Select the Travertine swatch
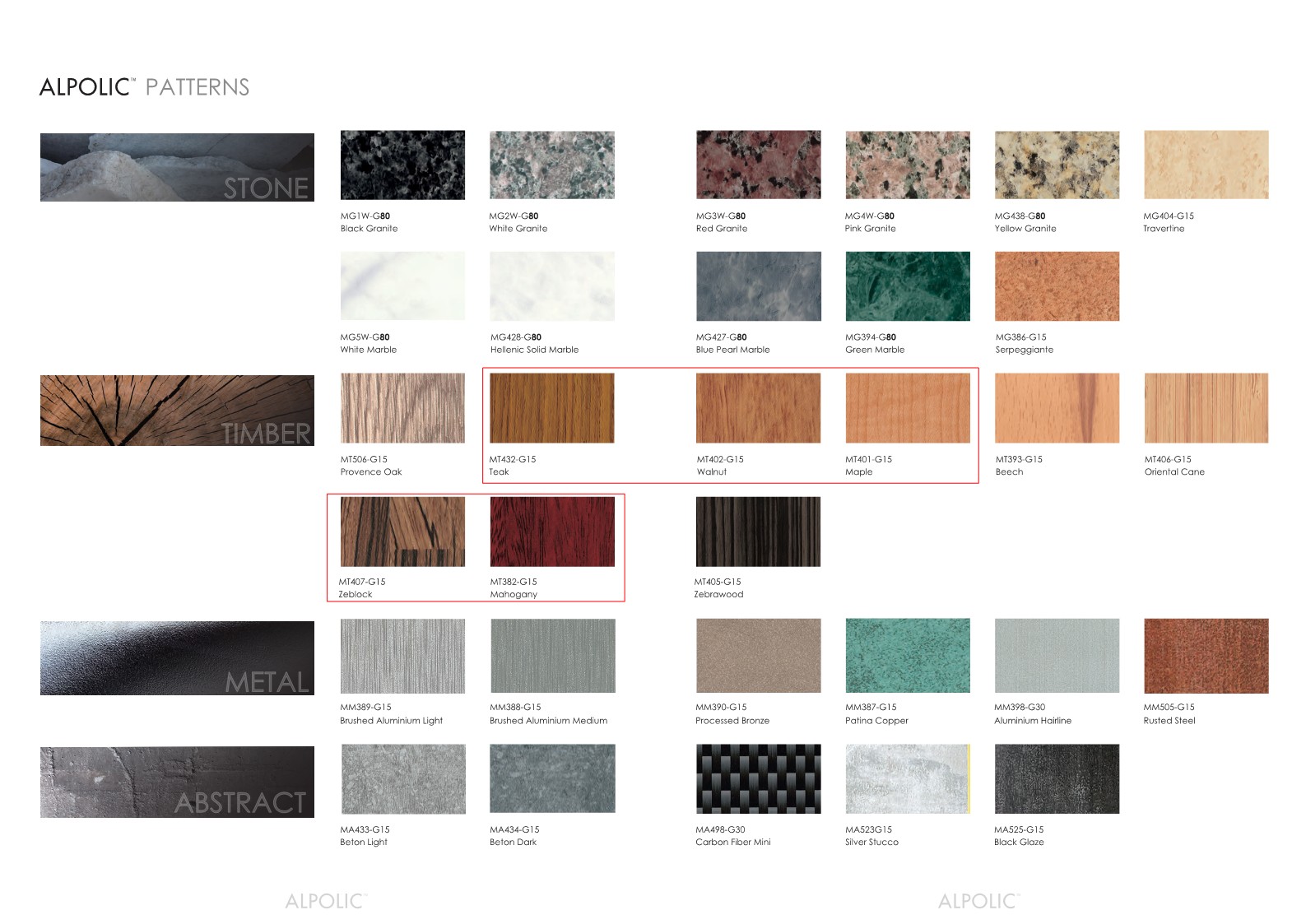 click(x=1206, y=165)
